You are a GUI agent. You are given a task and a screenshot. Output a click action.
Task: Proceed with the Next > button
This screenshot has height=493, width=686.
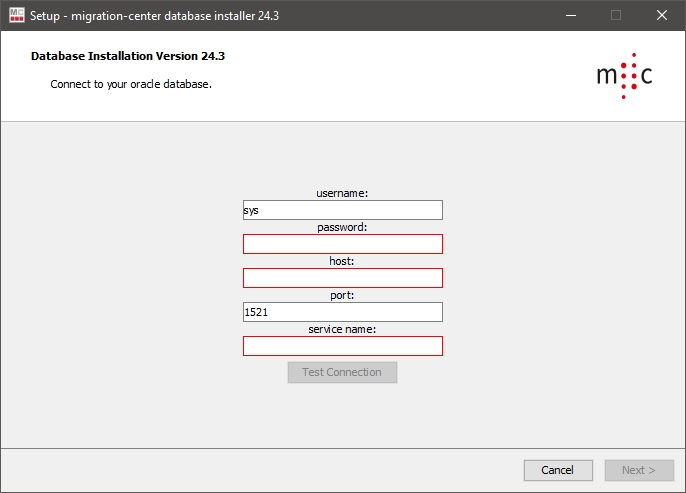tap(639, 470)
